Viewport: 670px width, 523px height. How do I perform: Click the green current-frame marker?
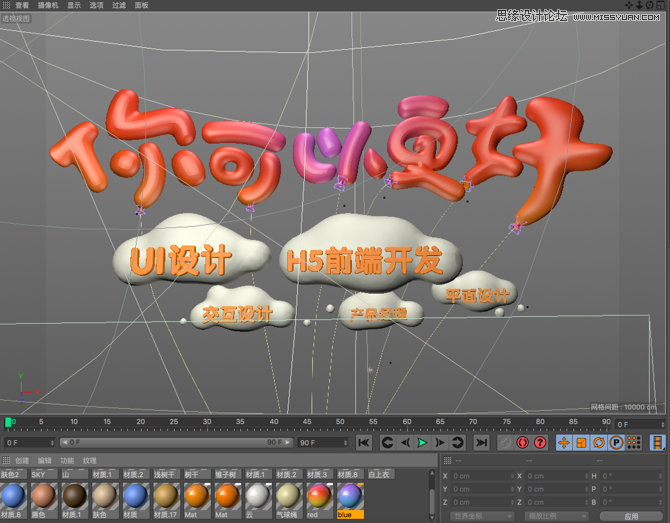(x=7, y=422)
